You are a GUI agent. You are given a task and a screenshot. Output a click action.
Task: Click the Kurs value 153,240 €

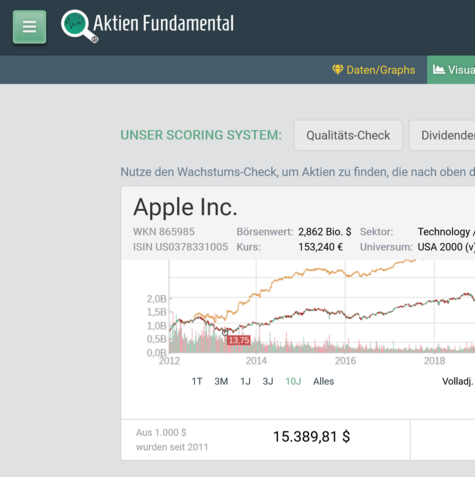320,247
